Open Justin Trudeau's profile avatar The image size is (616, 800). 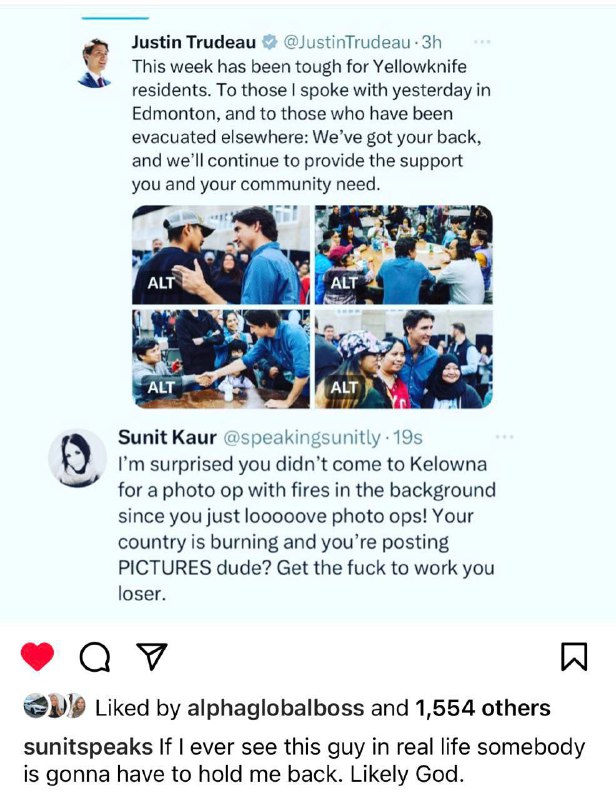point(94,63)
